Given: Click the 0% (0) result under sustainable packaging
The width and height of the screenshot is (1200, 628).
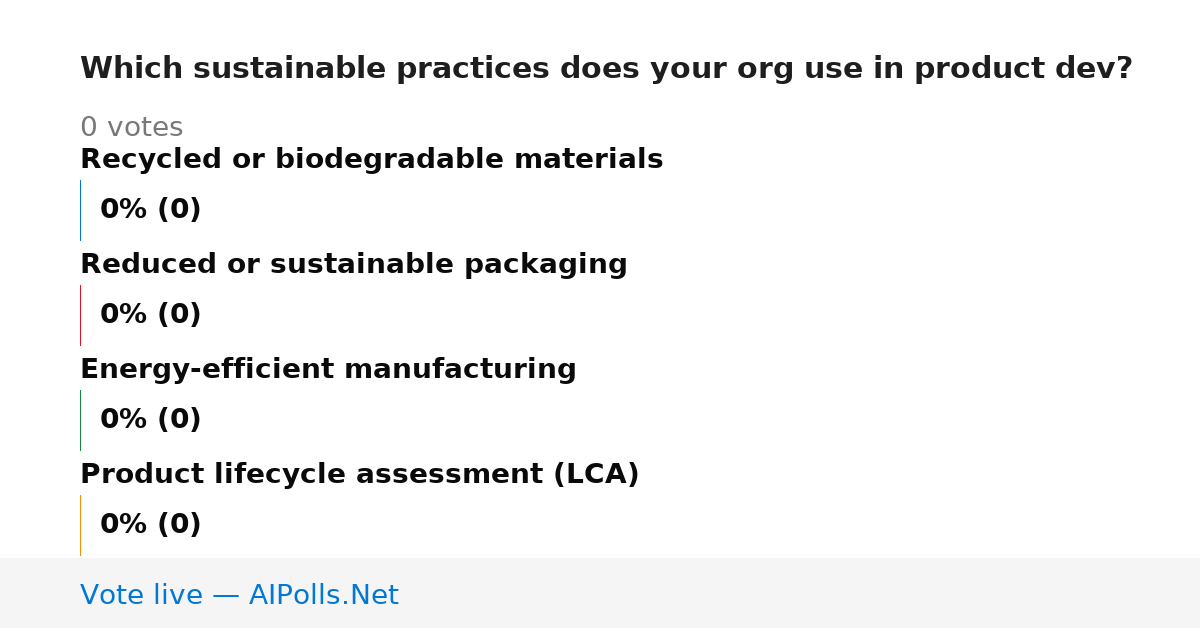Looking at the screenshot, I should click(x=150, y=315).
